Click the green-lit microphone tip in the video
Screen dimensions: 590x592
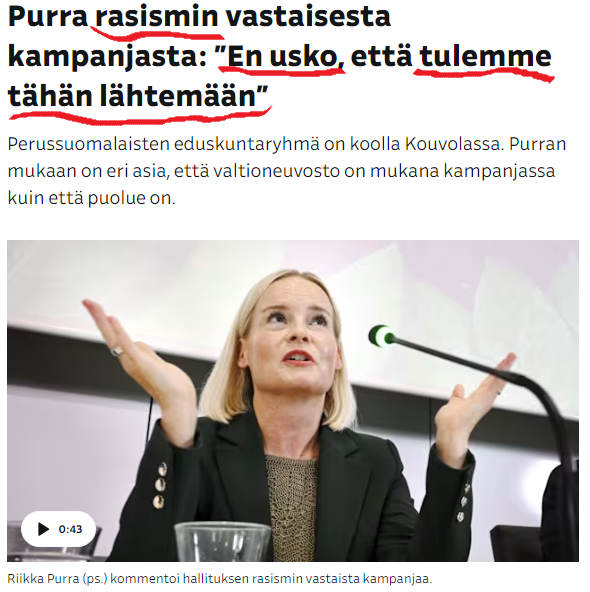(x=380, y=336)
